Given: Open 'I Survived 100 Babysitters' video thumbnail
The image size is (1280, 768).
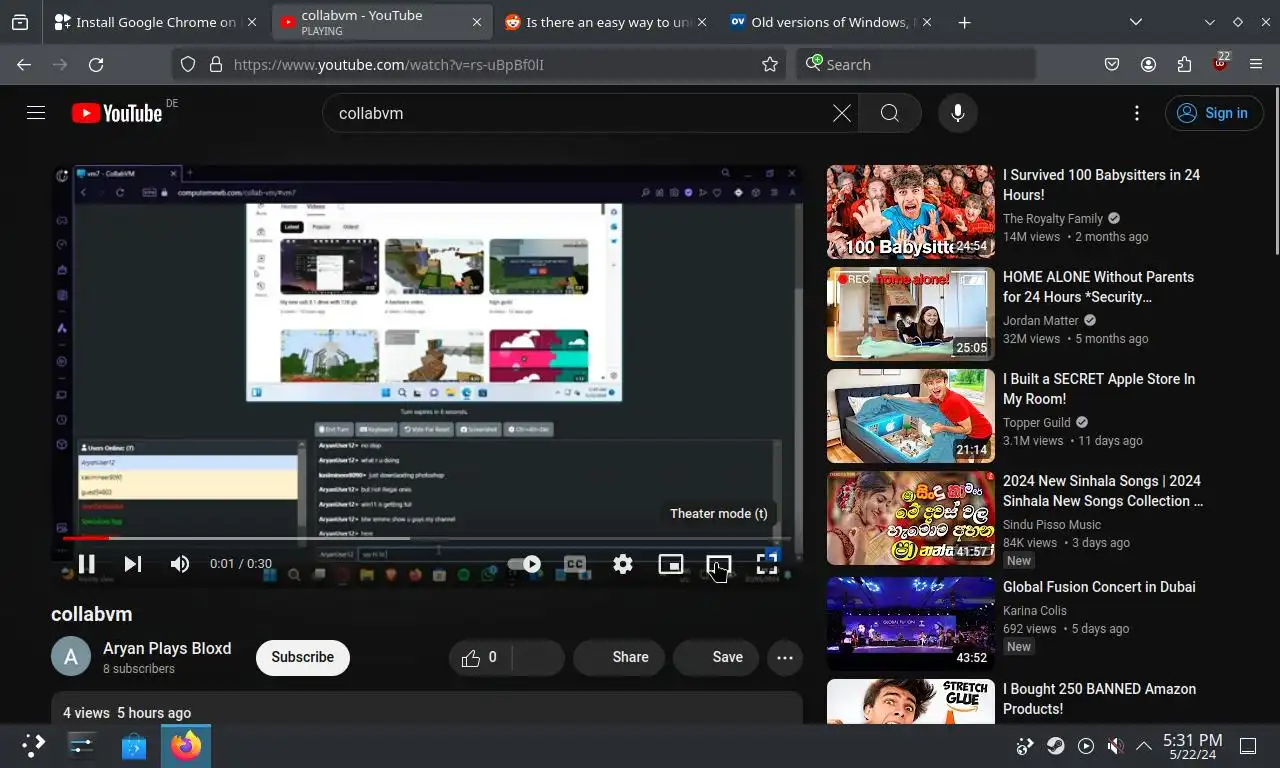Looking at the screenshot, I should (x=911, y=212).
